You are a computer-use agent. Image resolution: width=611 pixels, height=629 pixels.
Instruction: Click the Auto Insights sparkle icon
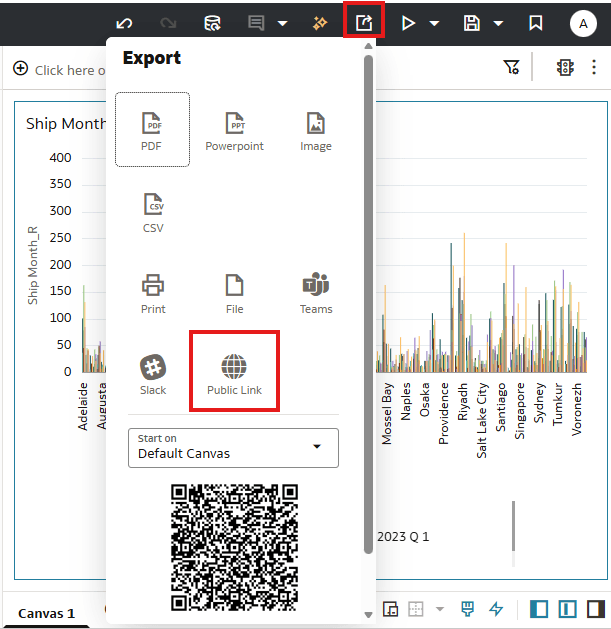pos(320,23)
